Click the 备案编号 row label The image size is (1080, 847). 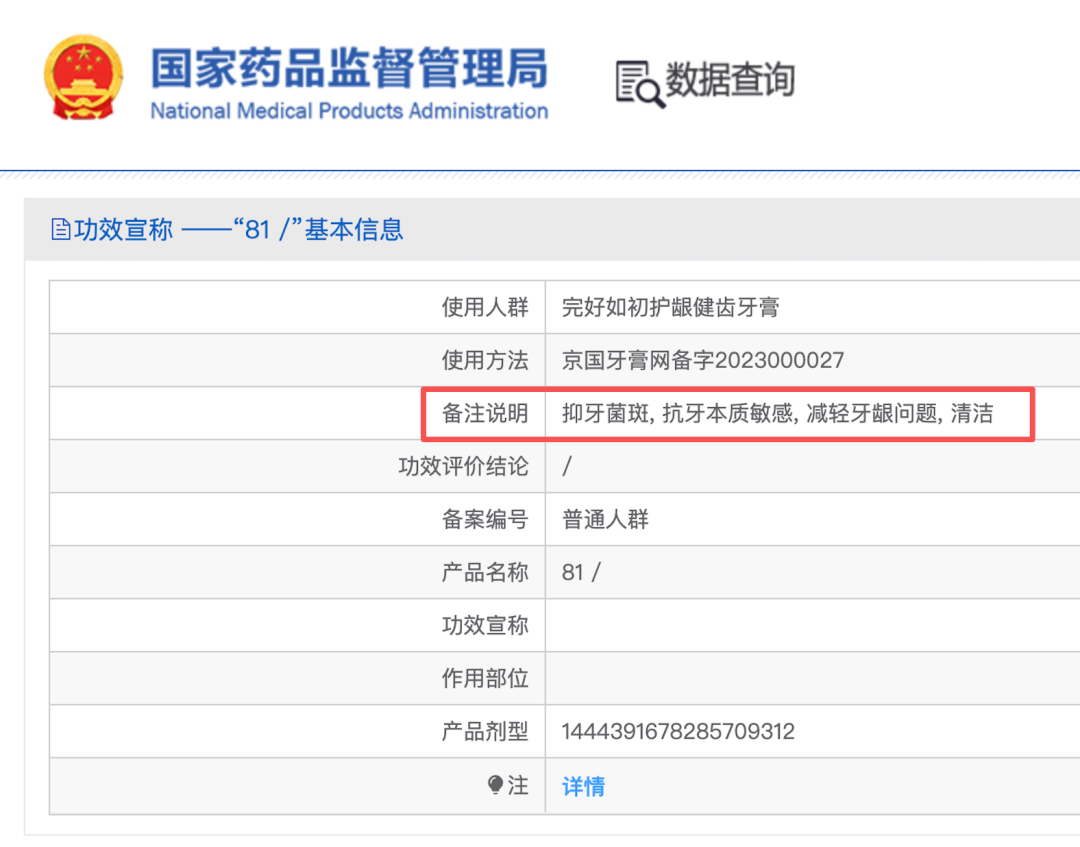tap(485, 519)
